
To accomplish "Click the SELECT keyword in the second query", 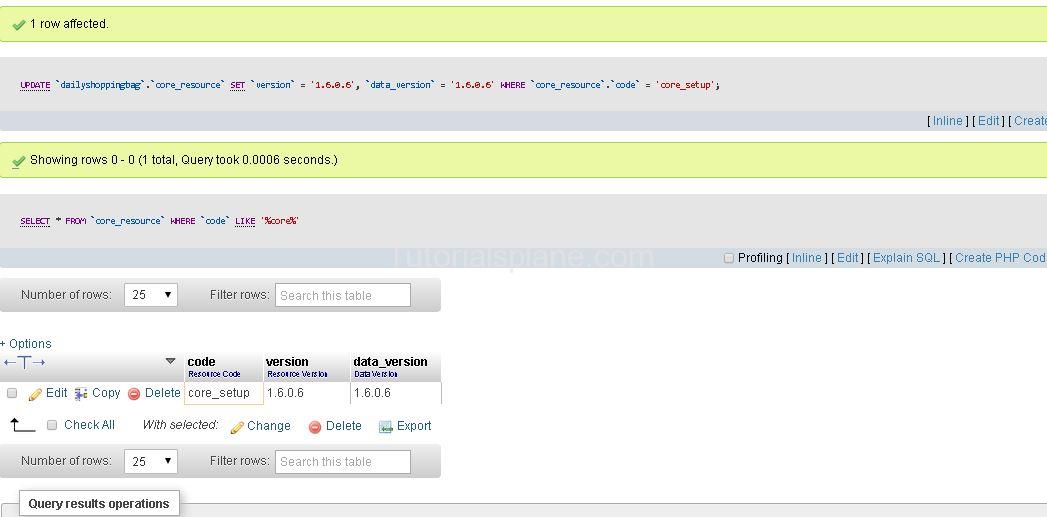I will [35, 221].
